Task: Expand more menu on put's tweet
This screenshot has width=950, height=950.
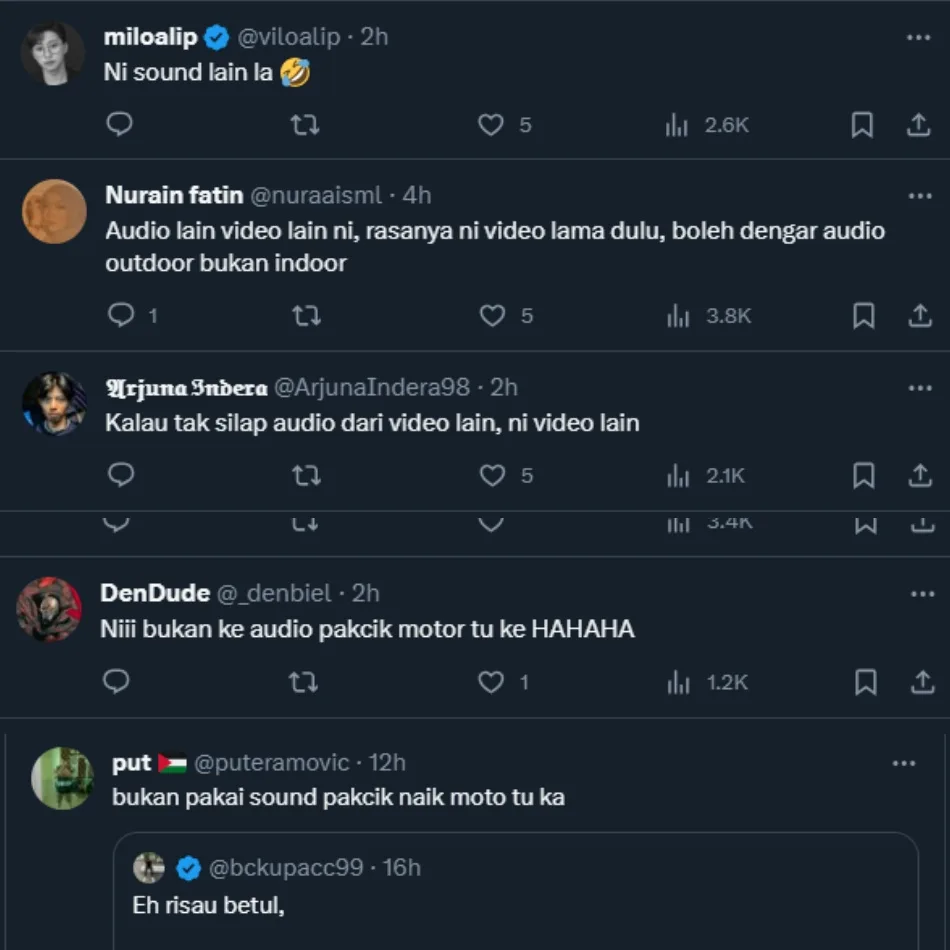Action: pyautogui.click(x=903, y=763)
